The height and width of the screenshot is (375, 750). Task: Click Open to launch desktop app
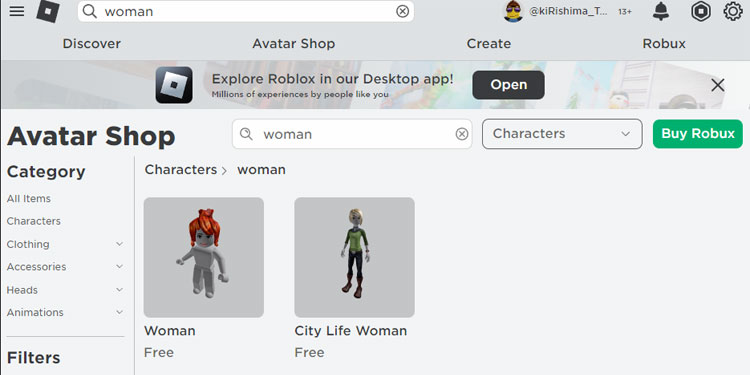pyautogui.click(x=508, y=85)
